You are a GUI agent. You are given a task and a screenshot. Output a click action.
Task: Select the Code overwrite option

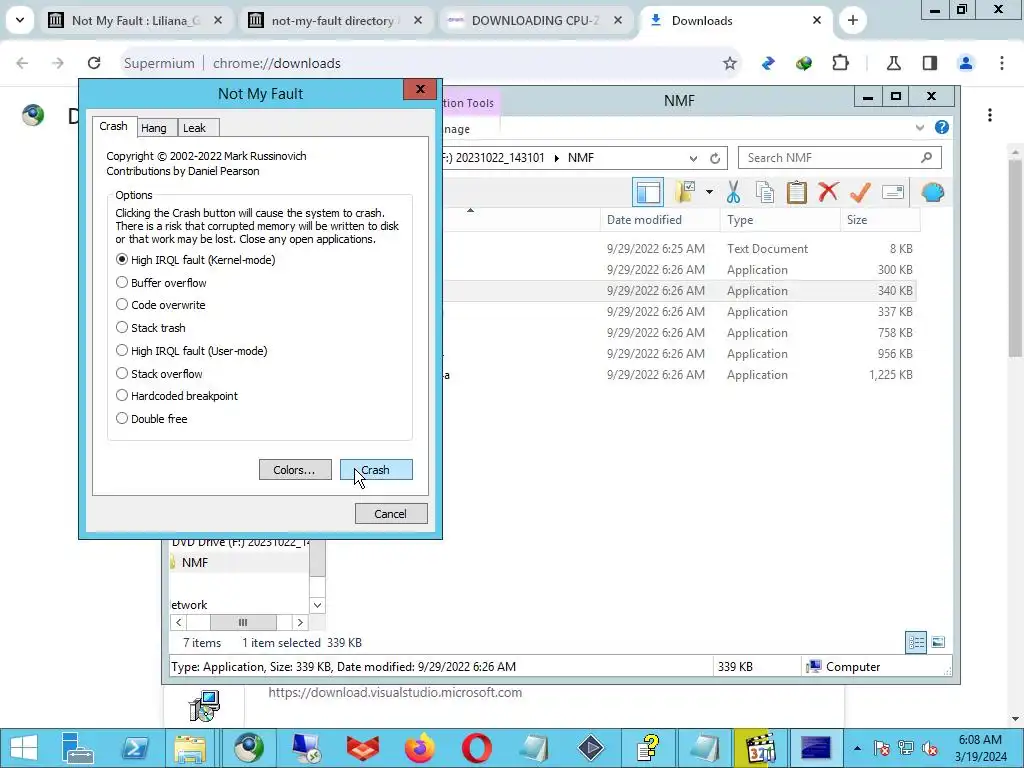point(160,305)
